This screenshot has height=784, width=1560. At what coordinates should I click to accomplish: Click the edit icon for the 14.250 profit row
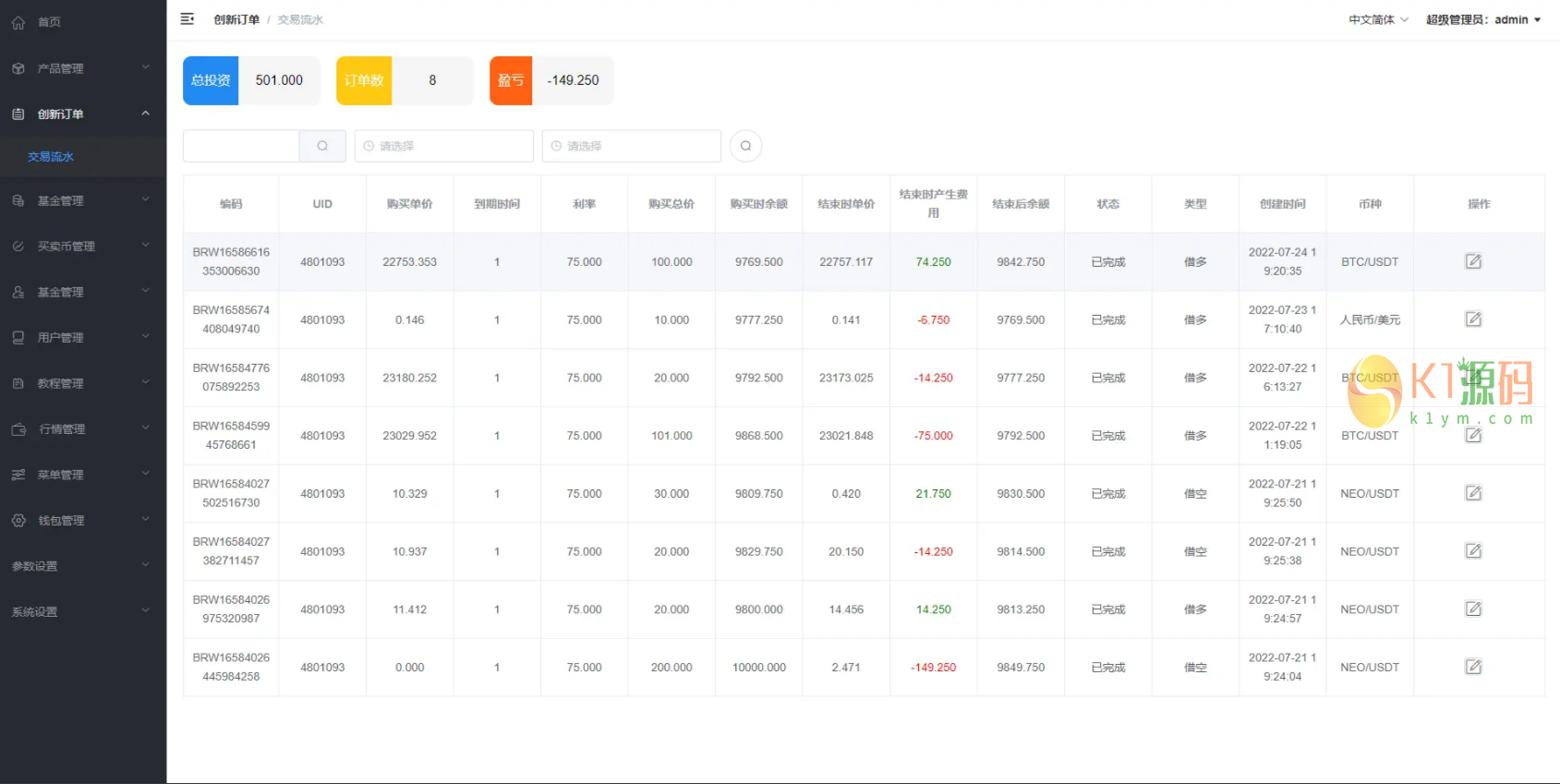point(1473,609)
